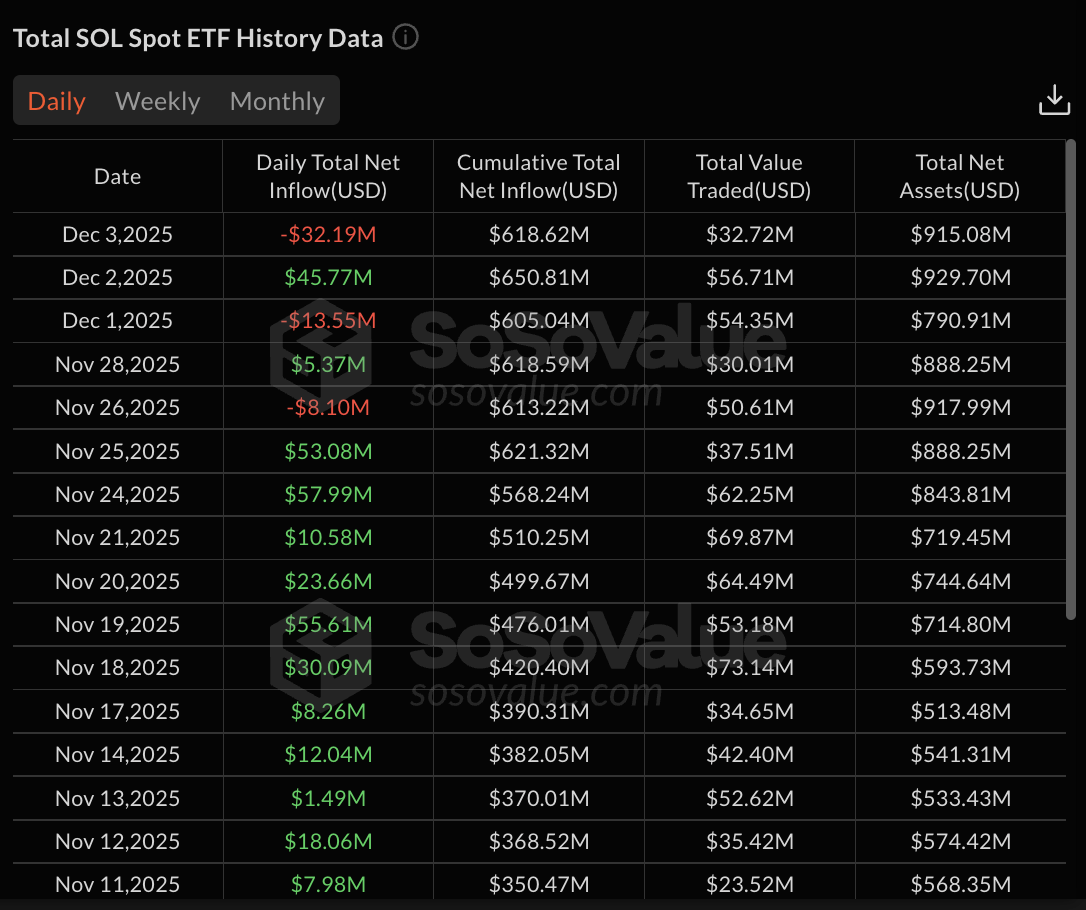Click the $57.99M net inflow value
Image resolution: width=1086 pixels, height=910 pixels.
click(x=328, y=494)
